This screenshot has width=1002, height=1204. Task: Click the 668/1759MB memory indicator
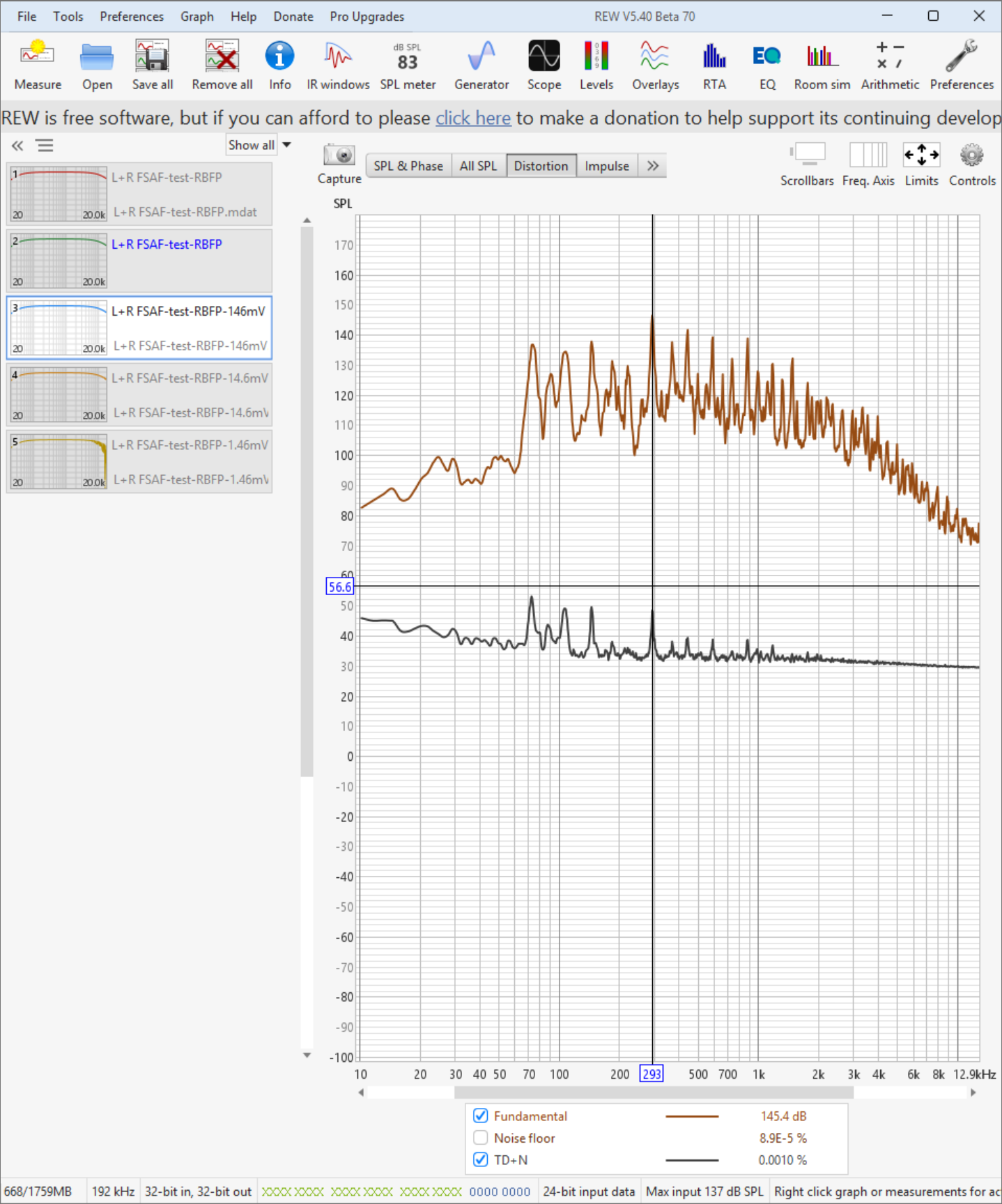(38, 1191)
